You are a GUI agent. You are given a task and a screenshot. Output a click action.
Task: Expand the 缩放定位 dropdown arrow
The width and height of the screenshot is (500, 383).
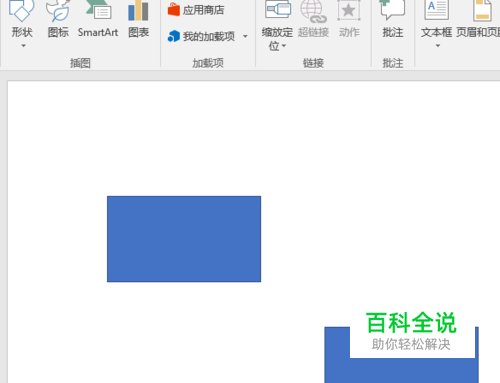[284, 46]
